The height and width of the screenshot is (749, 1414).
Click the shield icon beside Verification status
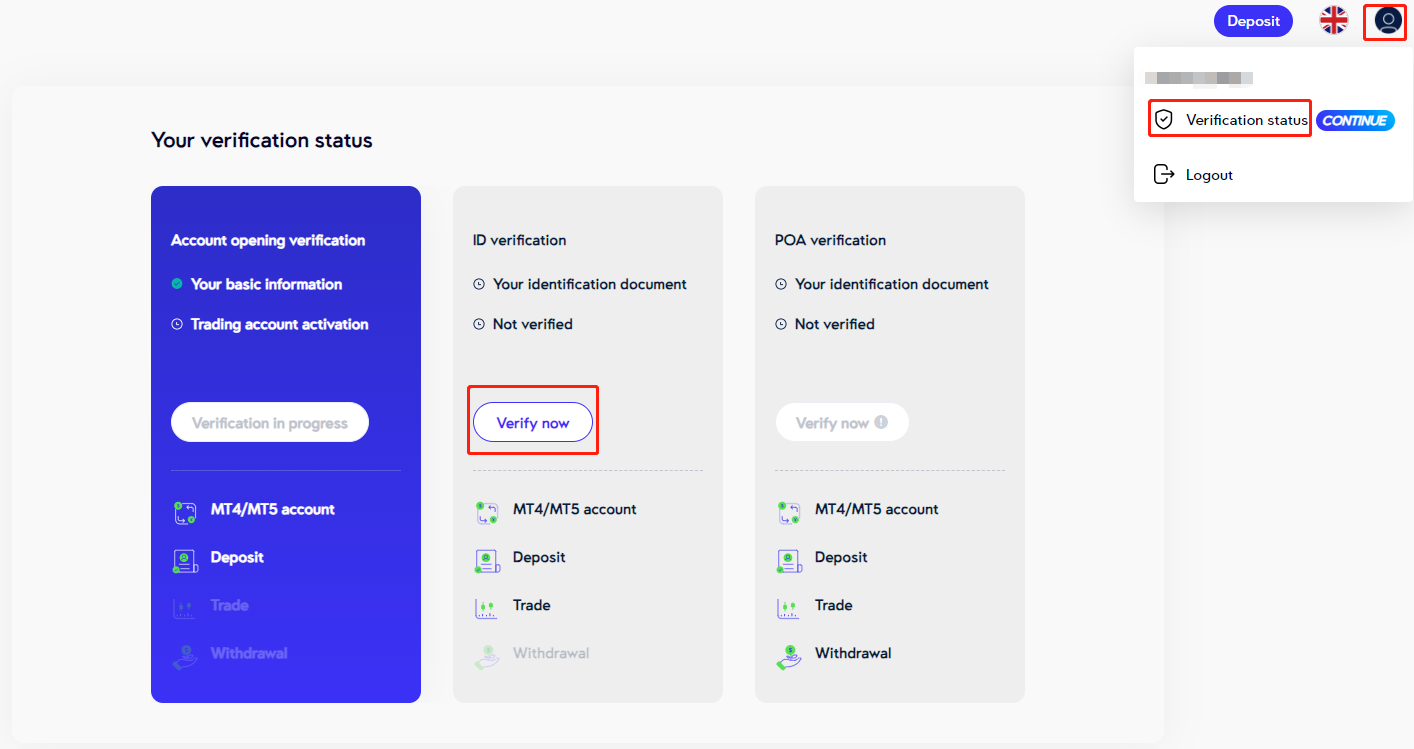point(1163,120)
